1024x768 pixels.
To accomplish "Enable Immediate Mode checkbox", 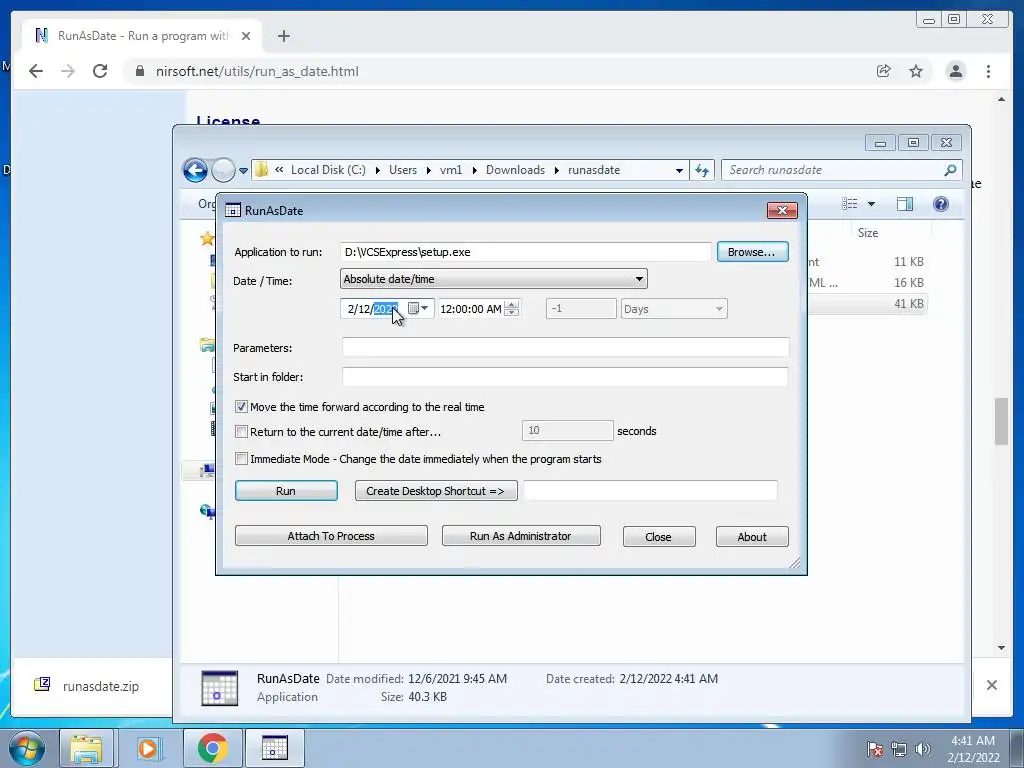I will 241,459.
